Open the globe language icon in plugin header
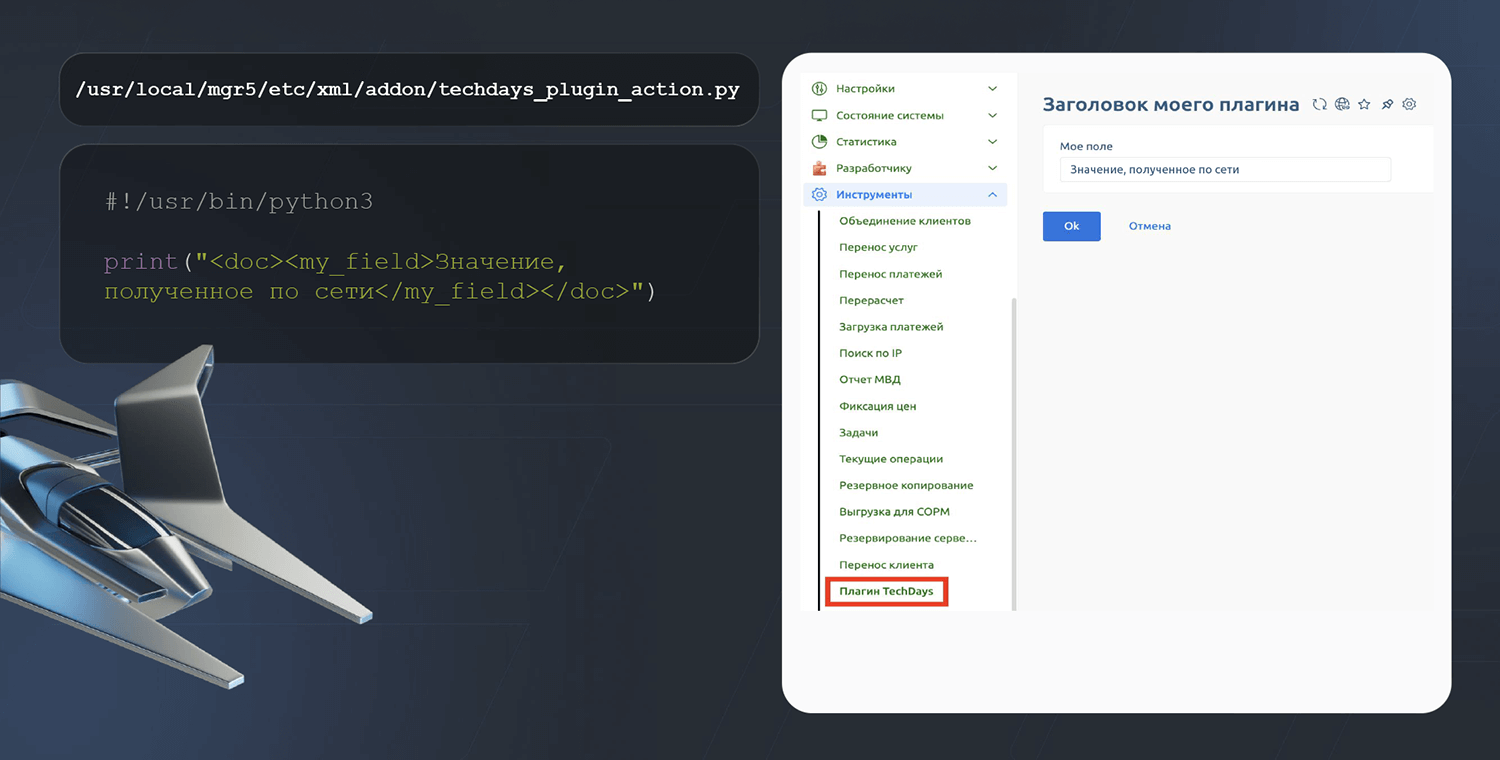The image size is (1500, 760). pyautogui.click(x=1342, y=104)
